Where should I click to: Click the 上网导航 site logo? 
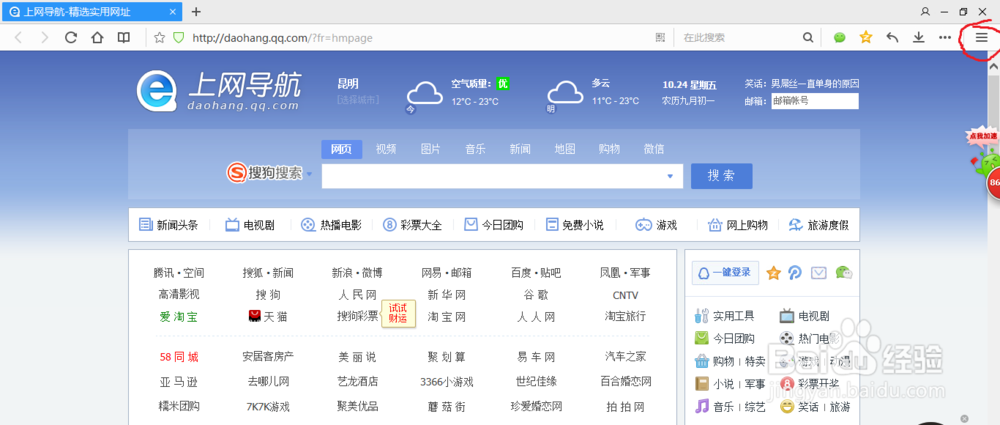tap(218, 91)
